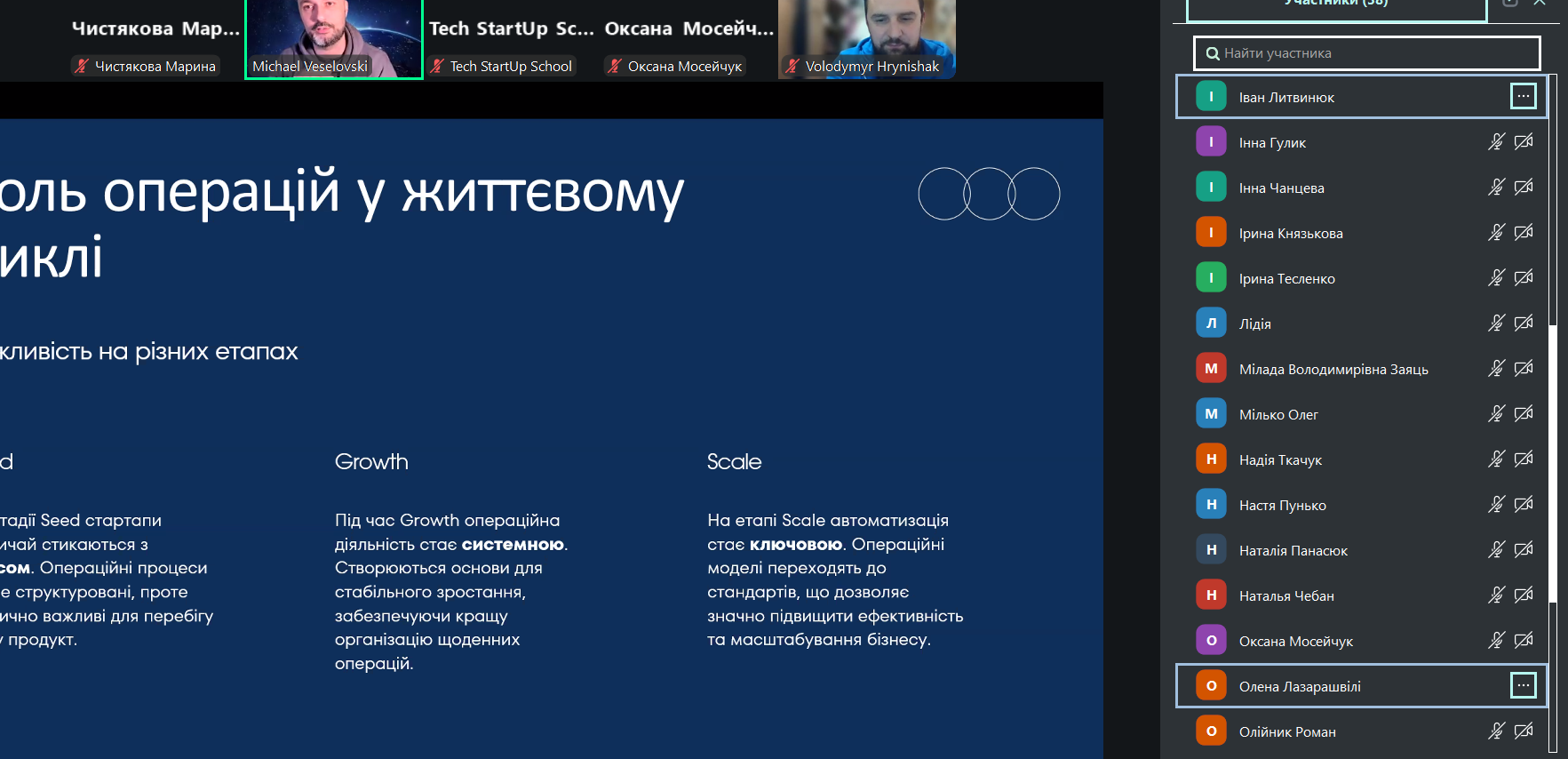
Task: Select Volodymyr Hrynishak's video thumbnail
Action: coord(866,39)
